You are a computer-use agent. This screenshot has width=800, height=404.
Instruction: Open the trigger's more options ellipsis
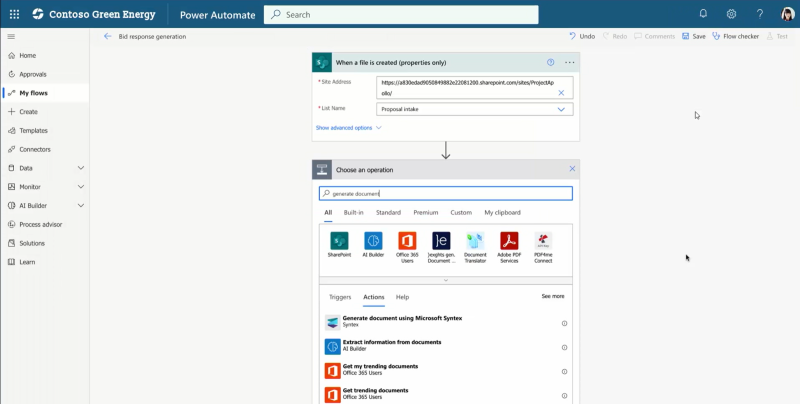point(569,62)
